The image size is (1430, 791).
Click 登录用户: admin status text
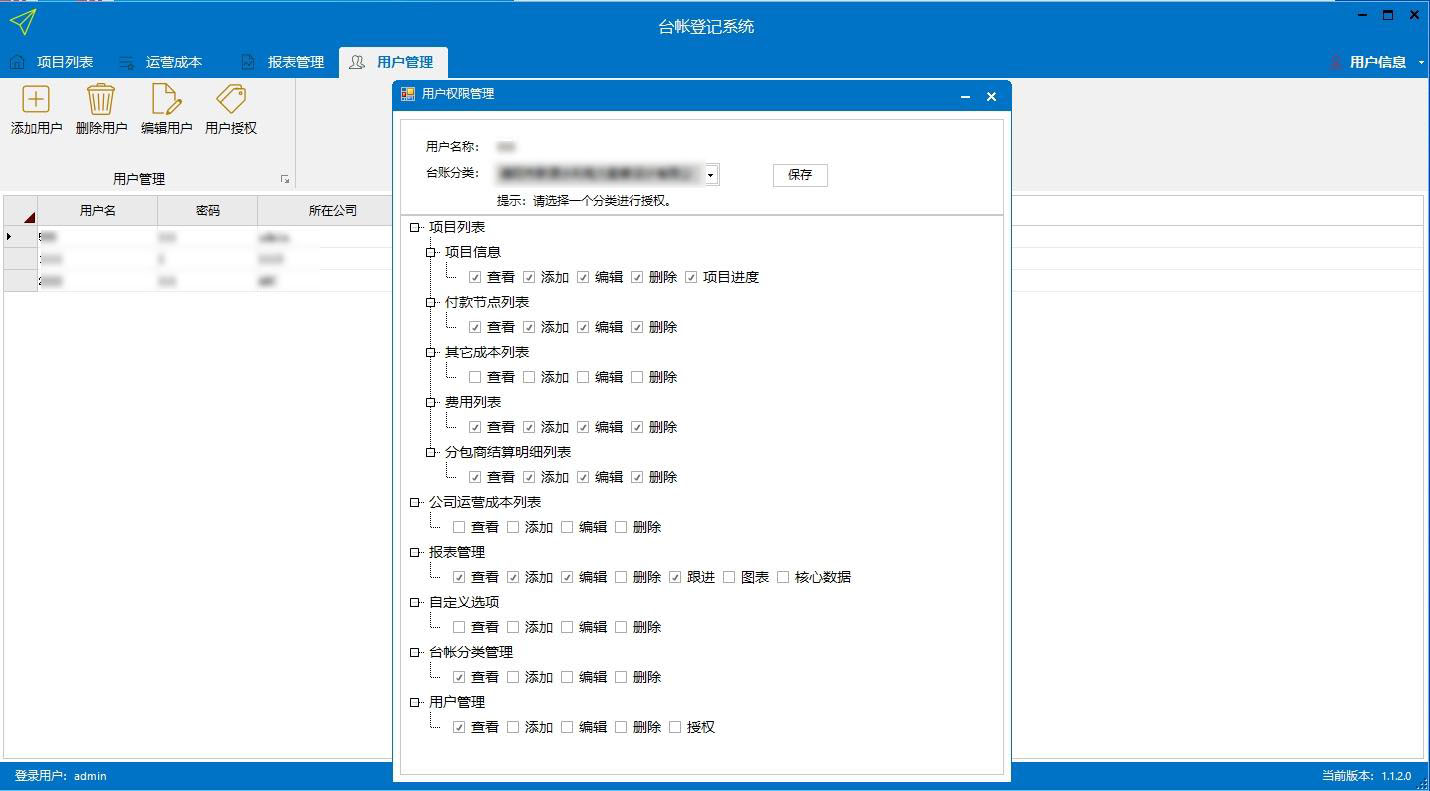pyautogui.click(x=60, y=776)
